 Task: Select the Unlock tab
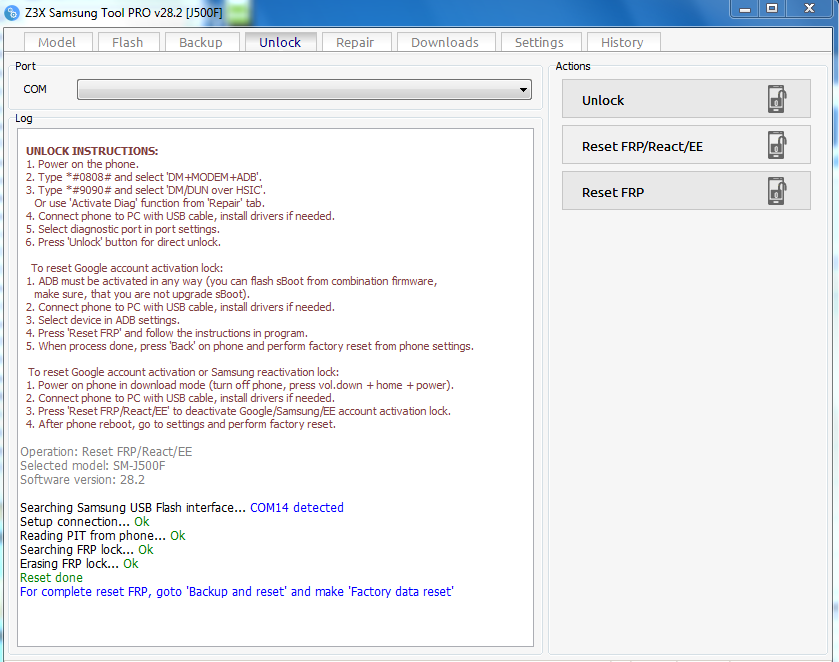[280, 42]
